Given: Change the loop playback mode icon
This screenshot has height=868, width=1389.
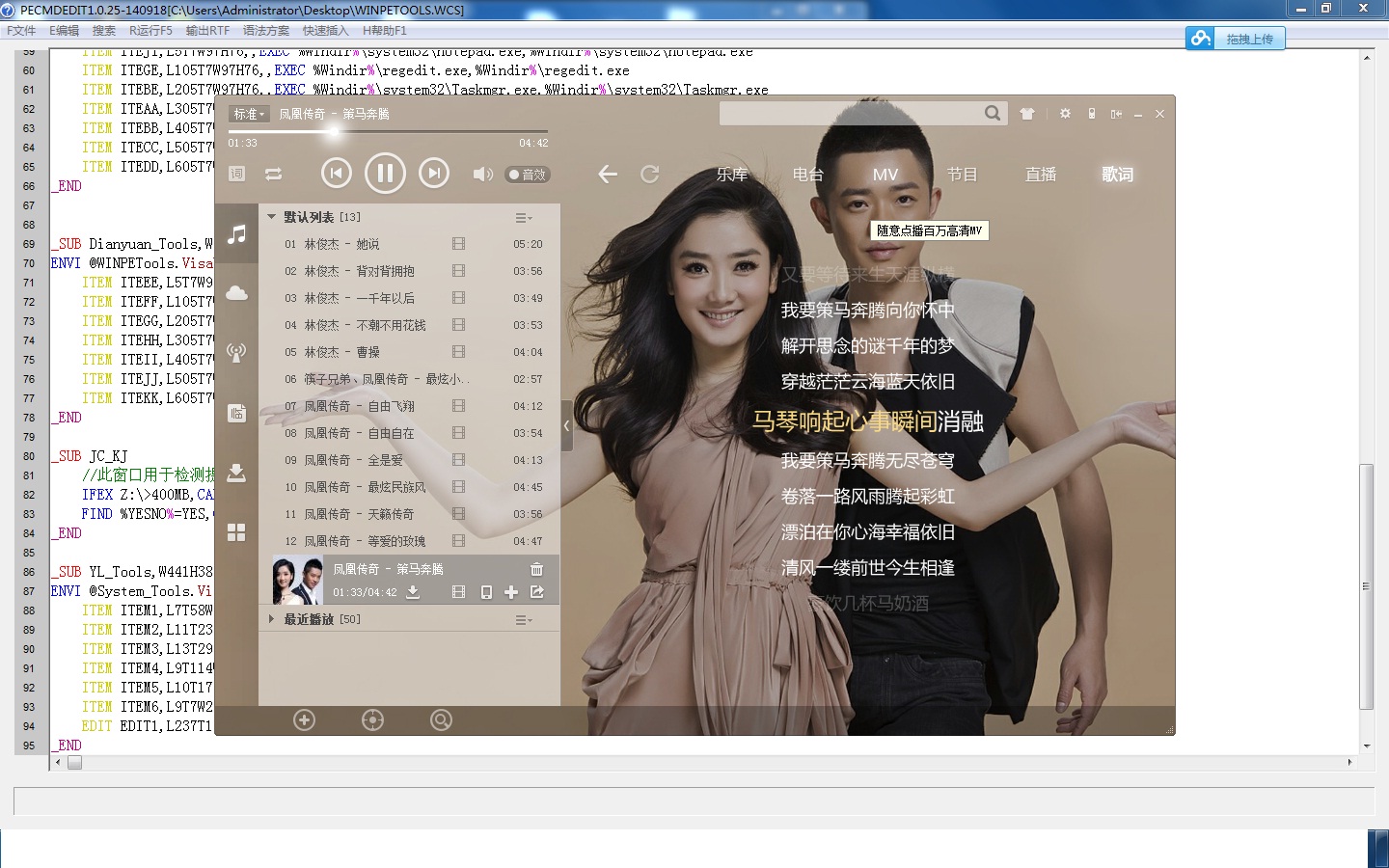Looking at the screenshot, I should coord(274,175).
